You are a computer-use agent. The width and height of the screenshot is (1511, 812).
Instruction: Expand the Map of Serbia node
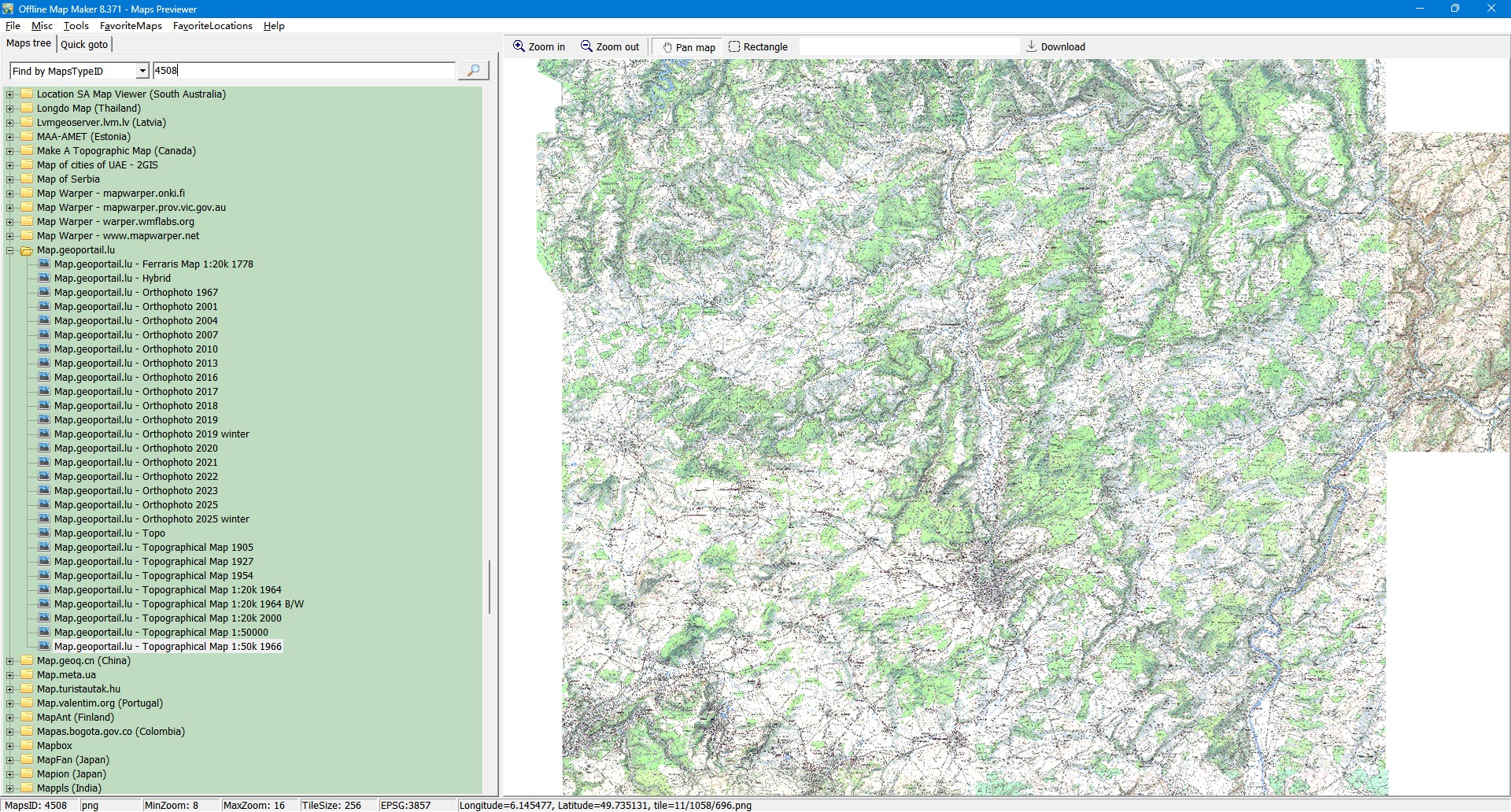[10, 179]
